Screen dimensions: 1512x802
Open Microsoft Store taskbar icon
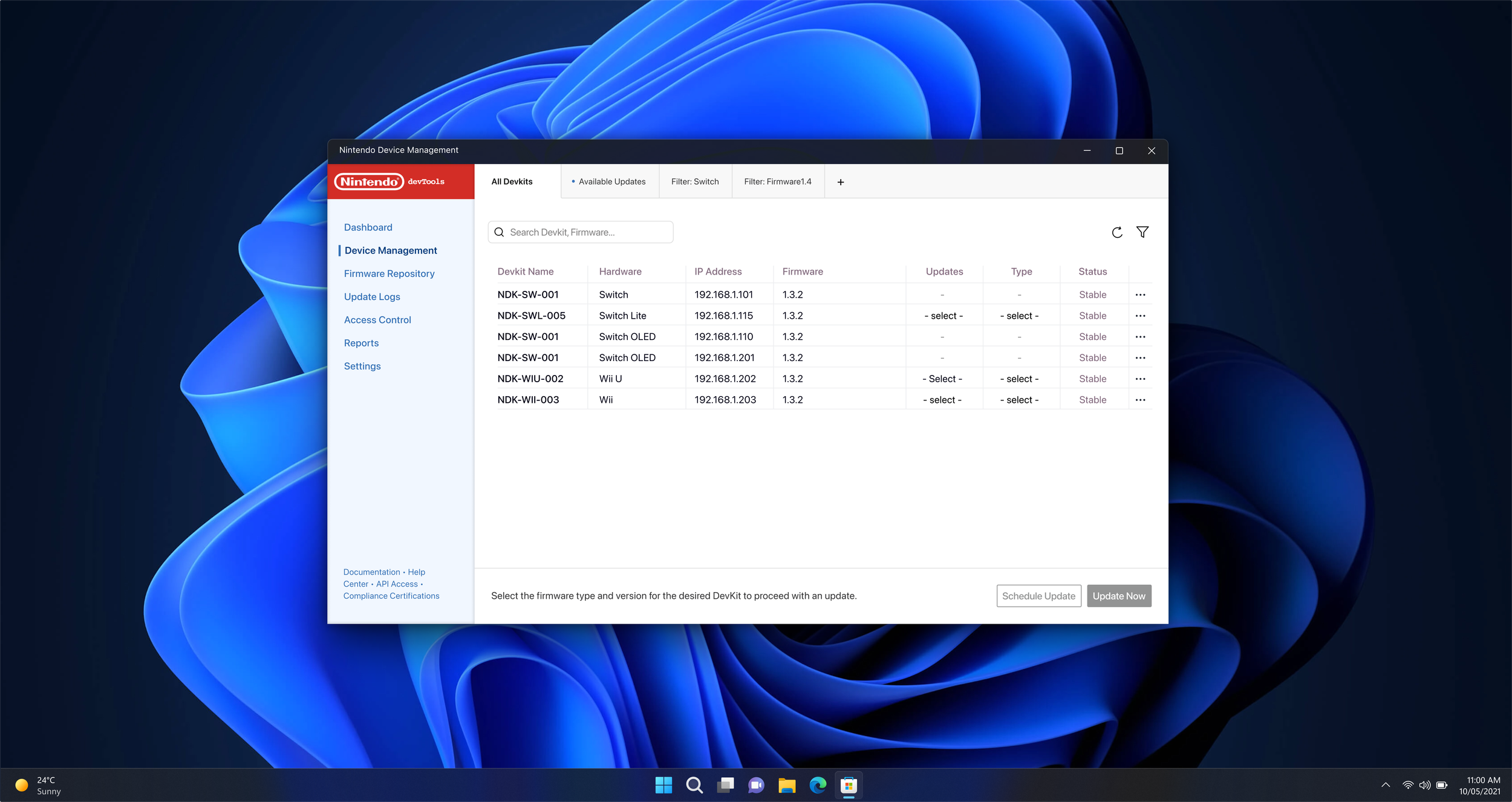coord(849,785)
